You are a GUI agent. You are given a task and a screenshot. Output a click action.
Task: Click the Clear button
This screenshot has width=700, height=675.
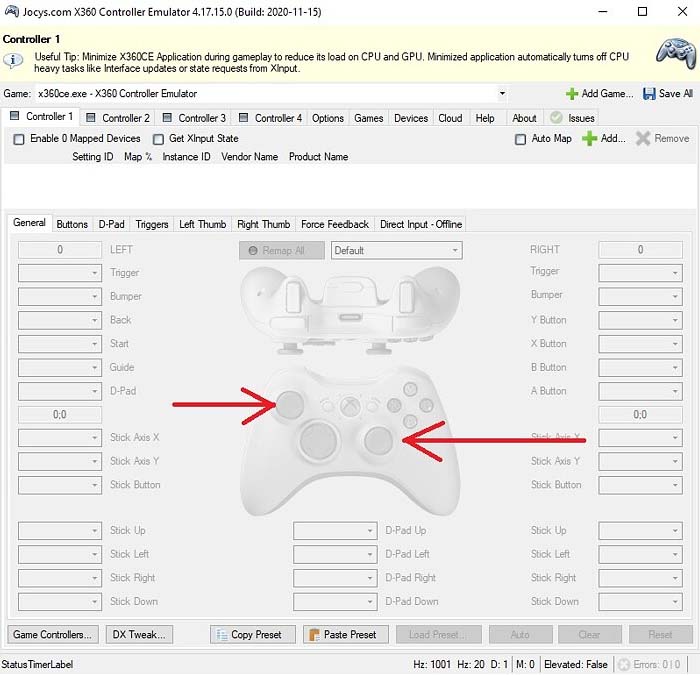coord(589,634)
